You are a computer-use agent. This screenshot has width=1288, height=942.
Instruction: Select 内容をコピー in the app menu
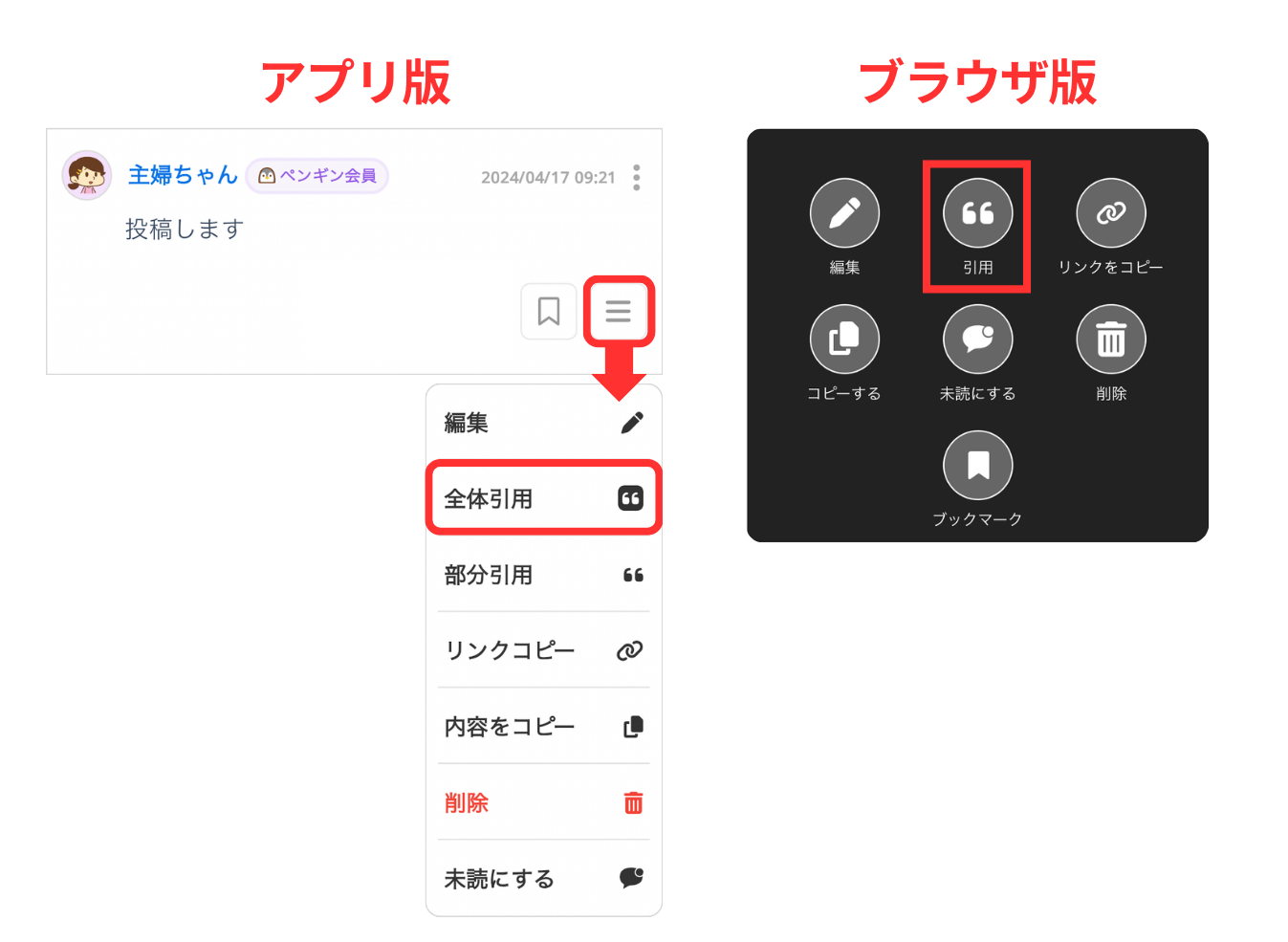[543, 727]
